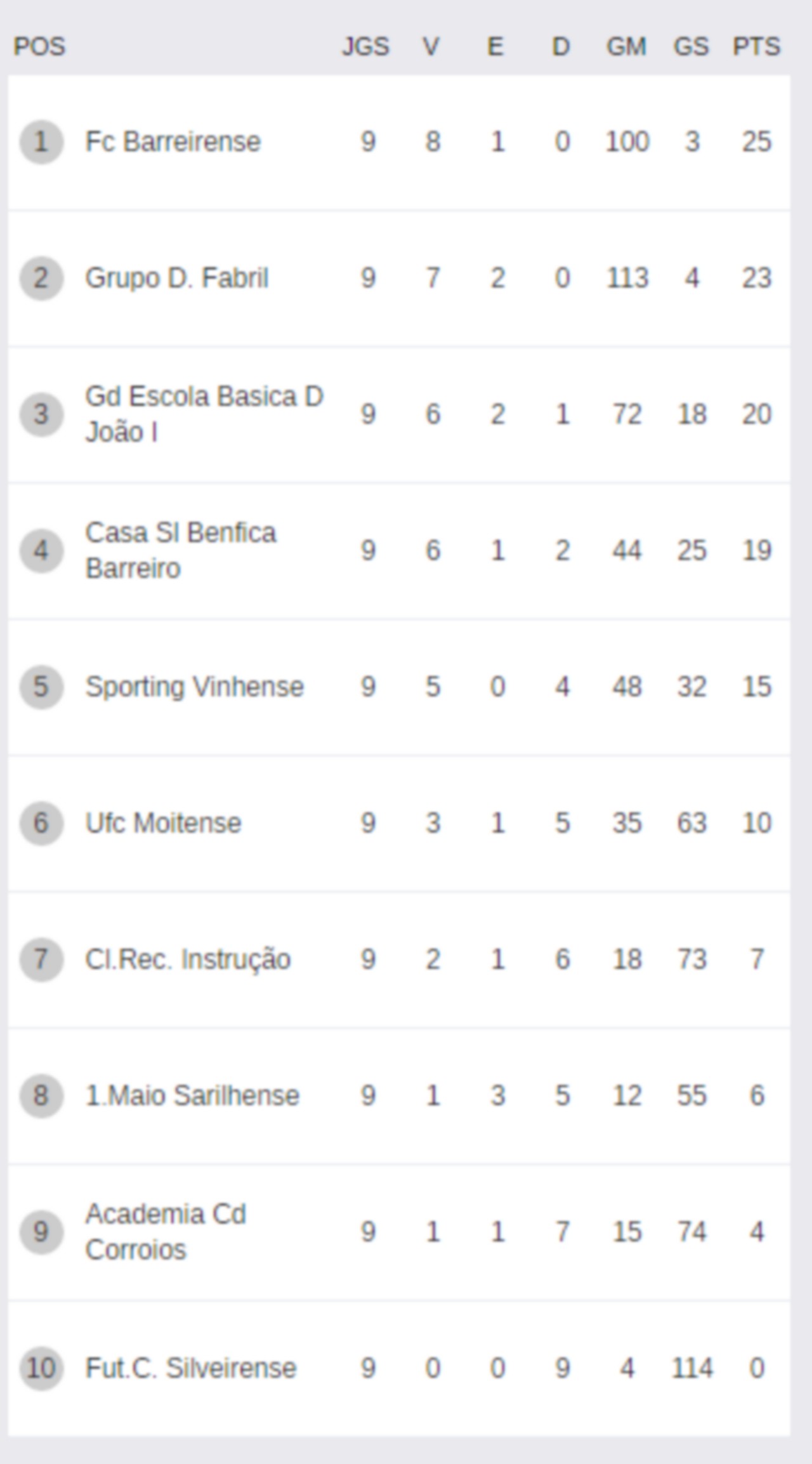Click position badge number 2
Screen dimensions: 812x1464
pyautogui.click(x=41, y=278)
